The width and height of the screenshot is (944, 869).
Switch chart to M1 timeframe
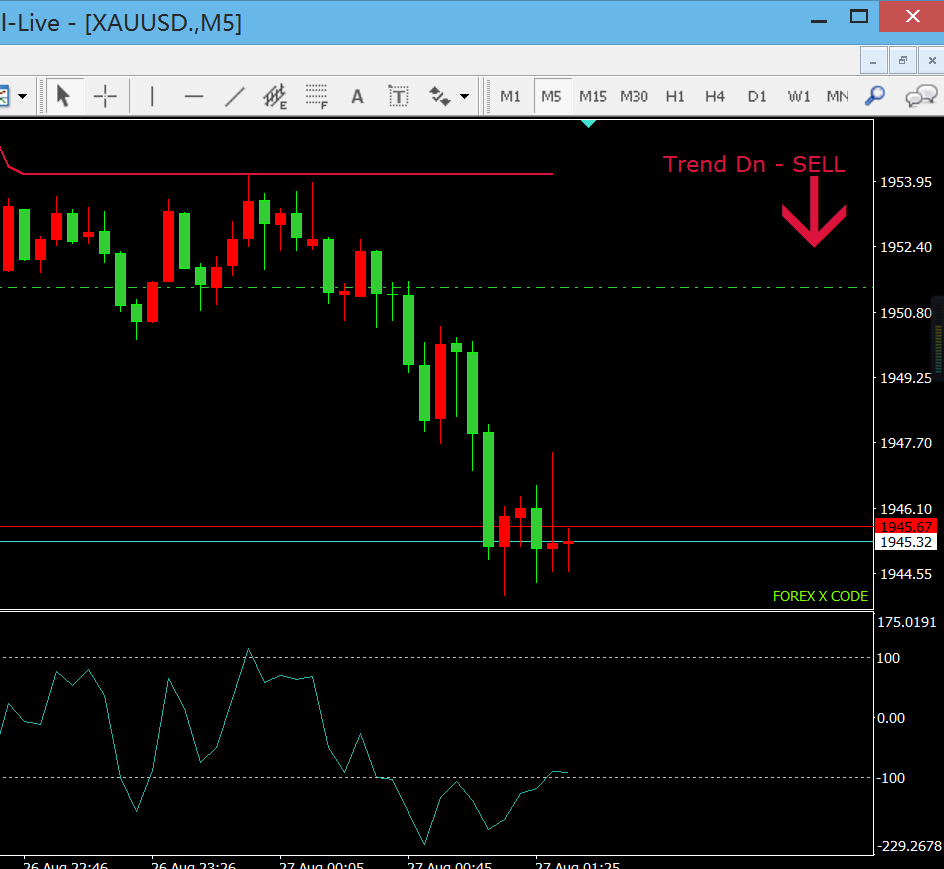pyautogui.click(x=510, y=96)
